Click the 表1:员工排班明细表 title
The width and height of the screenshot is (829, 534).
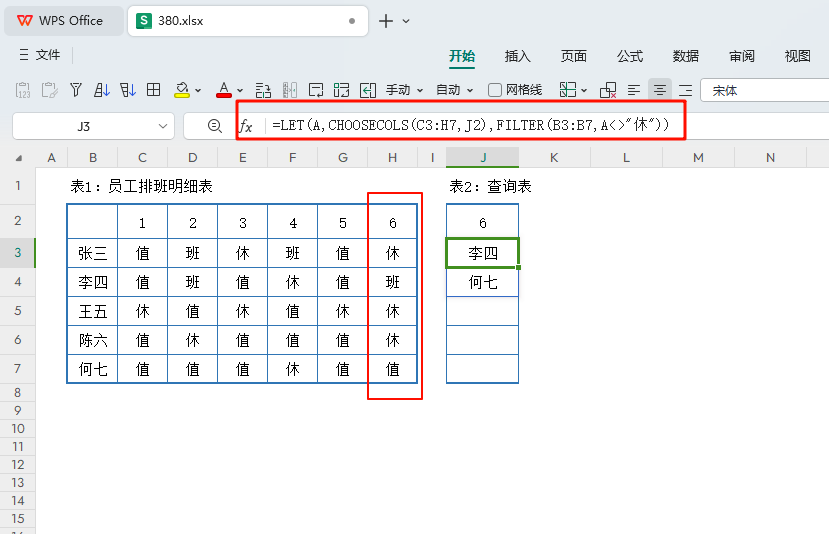(x=141, y=186)
